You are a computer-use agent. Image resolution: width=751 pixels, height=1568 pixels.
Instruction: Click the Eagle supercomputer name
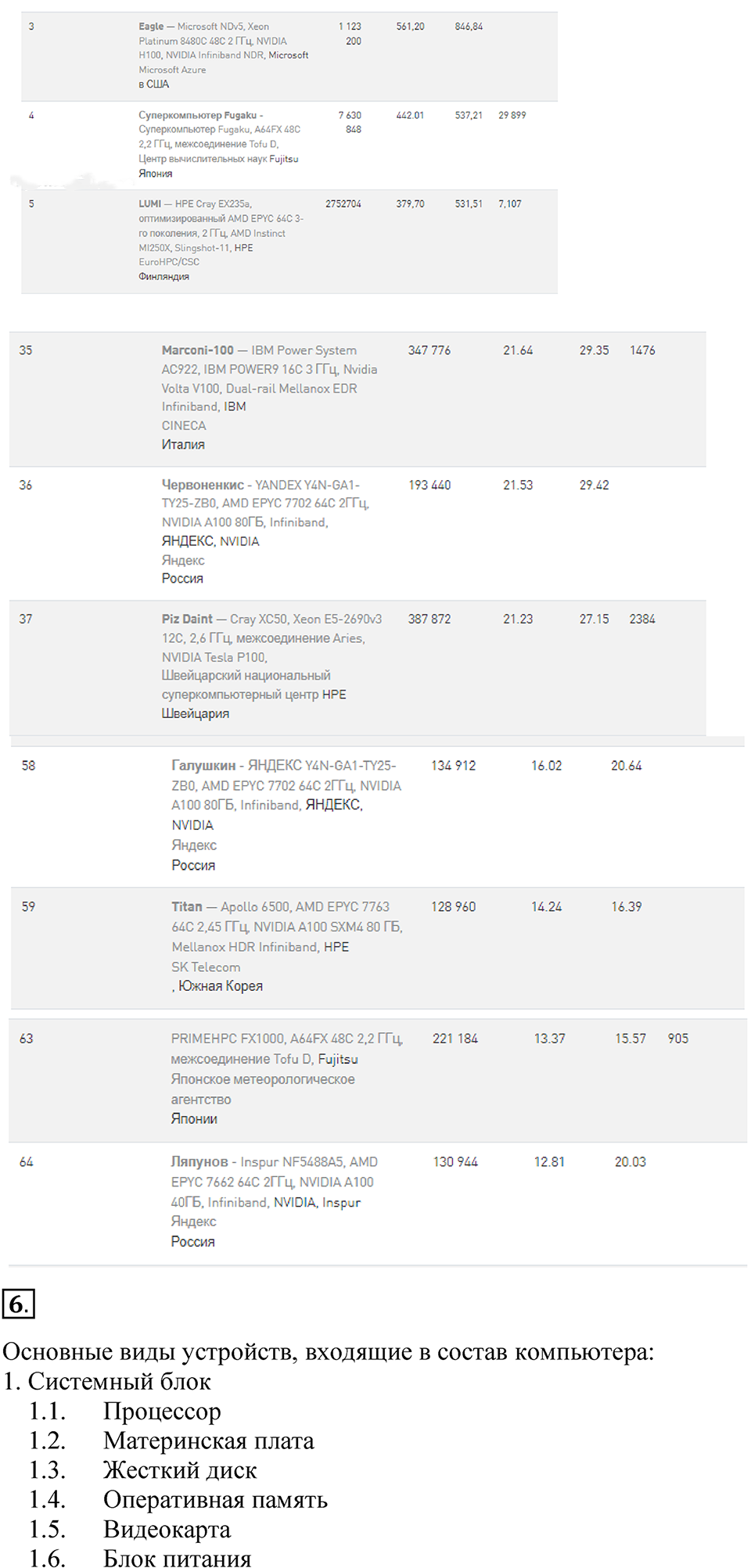tap(151, 27)
